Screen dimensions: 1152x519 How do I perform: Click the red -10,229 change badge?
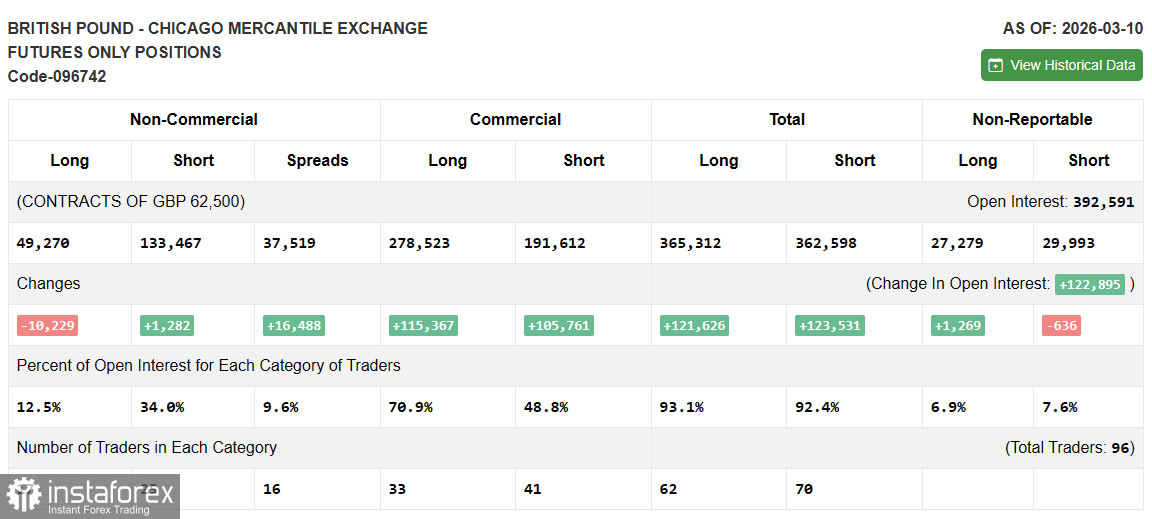(x=47, y=325)
